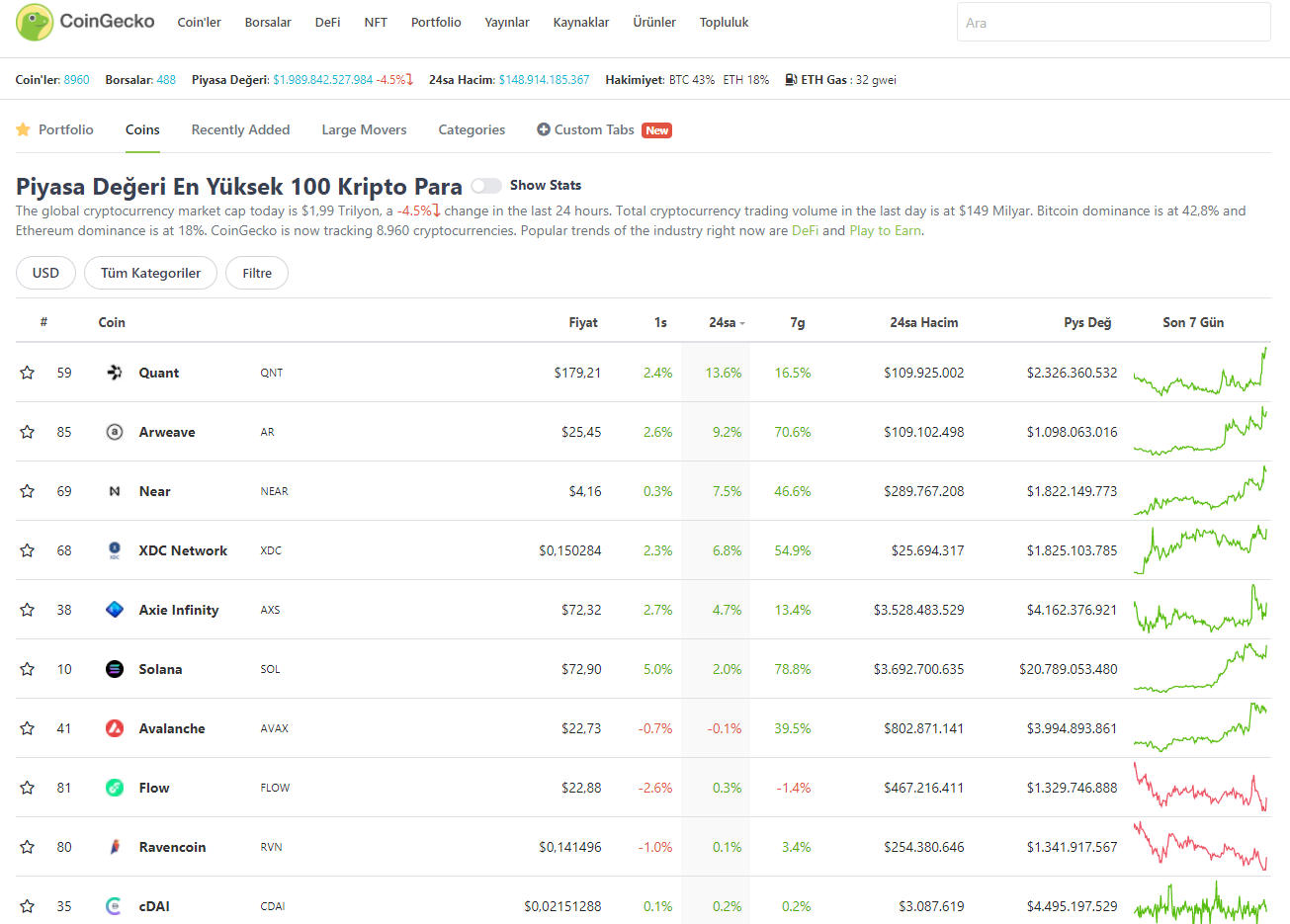
Task: Sort by the 24sa Hacim column
Action: tap(923, 322)
